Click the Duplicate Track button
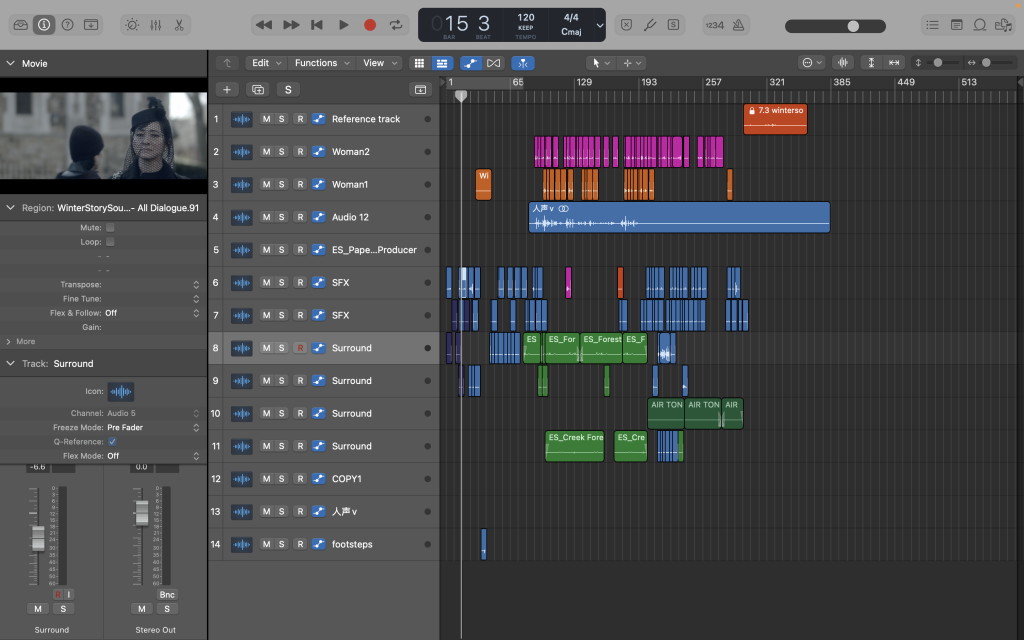 [x=258, y=89]
